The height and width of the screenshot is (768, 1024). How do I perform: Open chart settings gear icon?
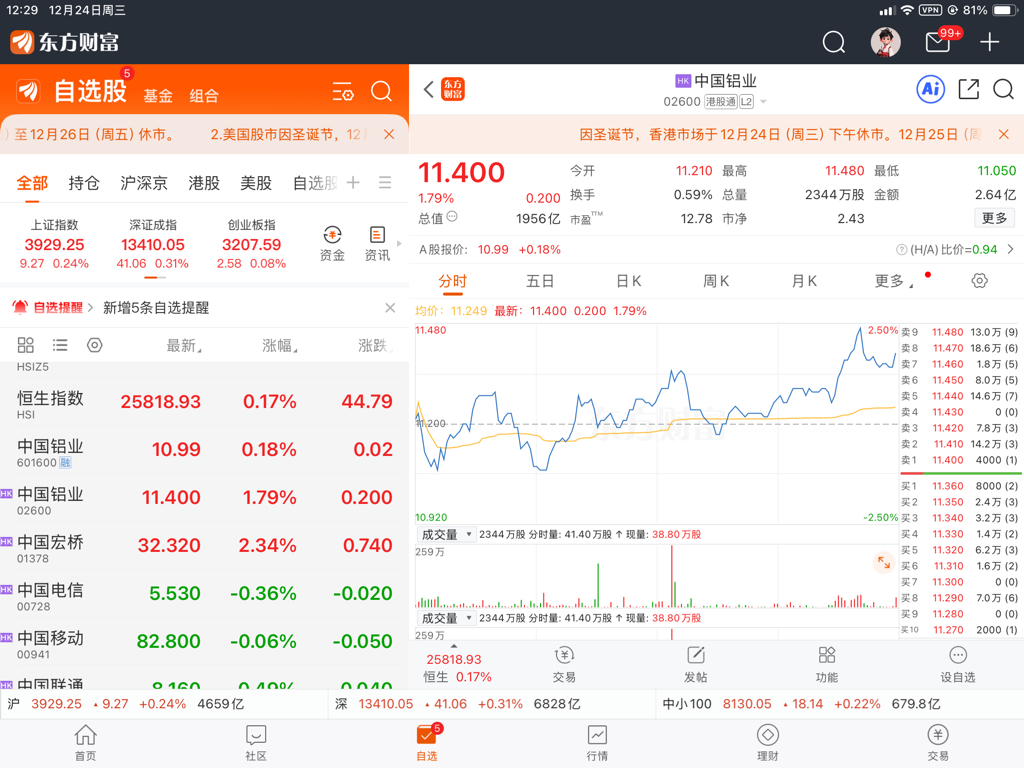pyautogui.click(x=979, y=281)
